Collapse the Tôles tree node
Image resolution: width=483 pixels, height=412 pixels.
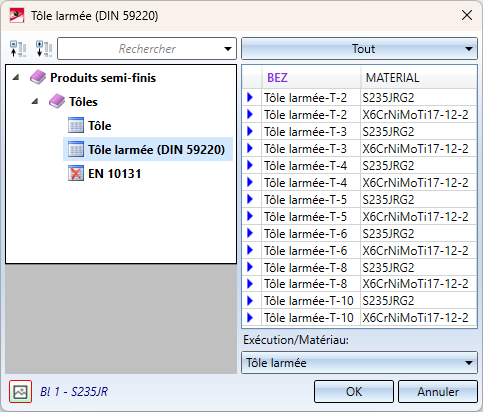point(35,102)
